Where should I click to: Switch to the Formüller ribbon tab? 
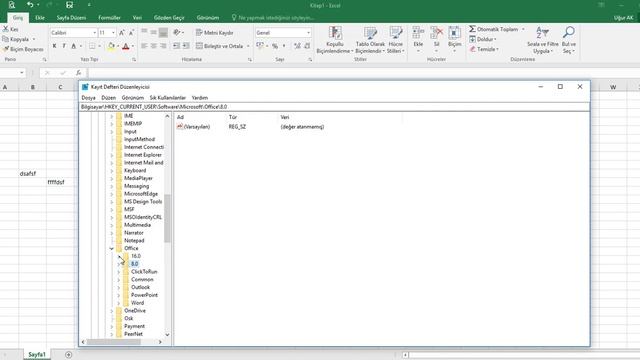pyautogui.click(x=109, y=18)
